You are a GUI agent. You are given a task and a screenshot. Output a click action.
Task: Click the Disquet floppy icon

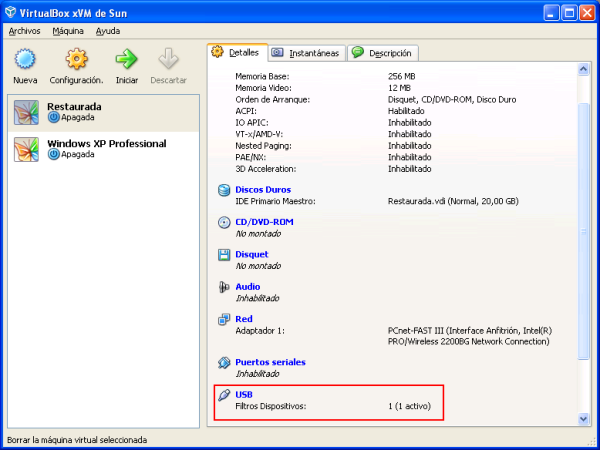[224, 255]
